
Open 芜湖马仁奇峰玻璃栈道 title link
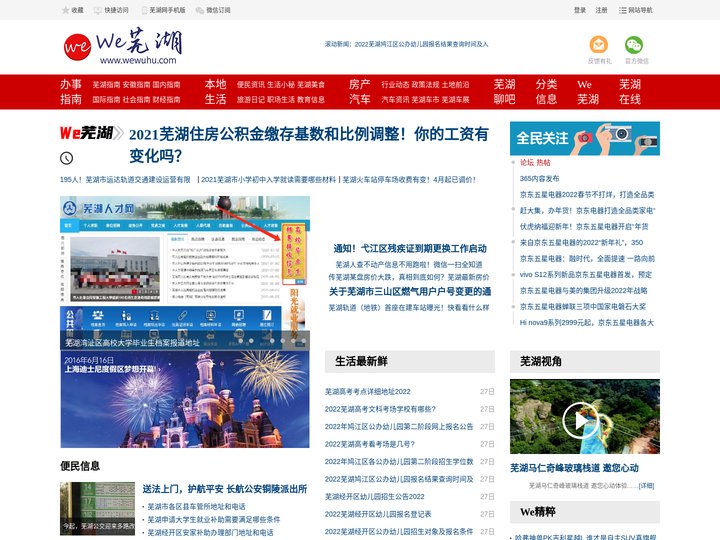tap(574, 468)
